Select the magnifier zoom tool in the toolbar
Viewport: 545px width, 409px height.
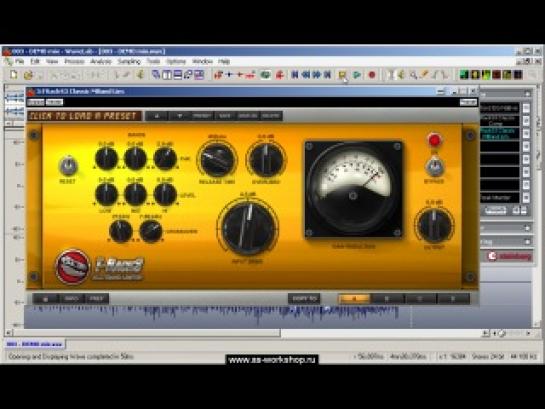(x=413, y=75)
